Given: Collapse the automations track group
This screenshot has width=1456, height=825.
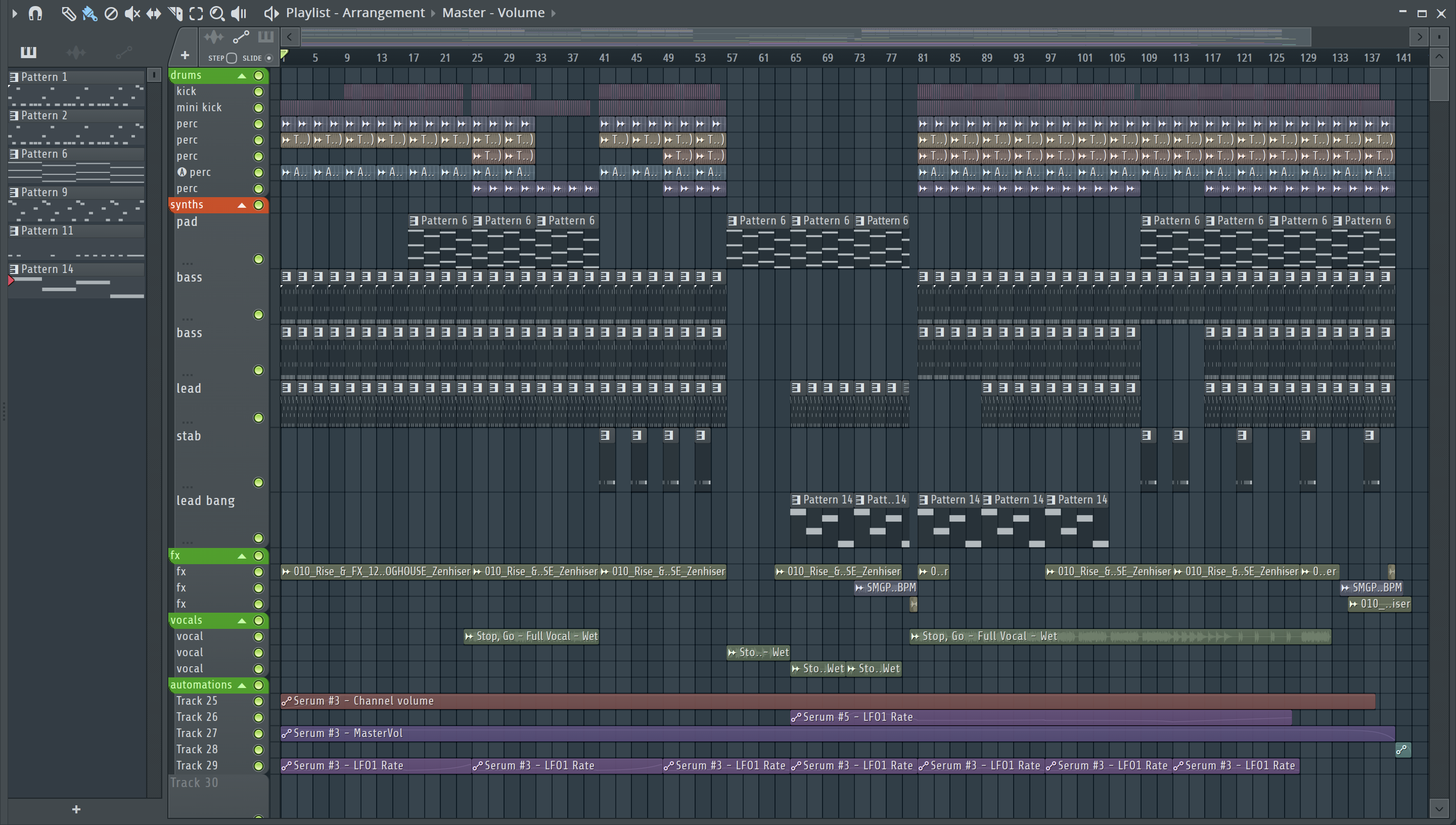Looking at the screenshot, I should [x=242, y=685].
